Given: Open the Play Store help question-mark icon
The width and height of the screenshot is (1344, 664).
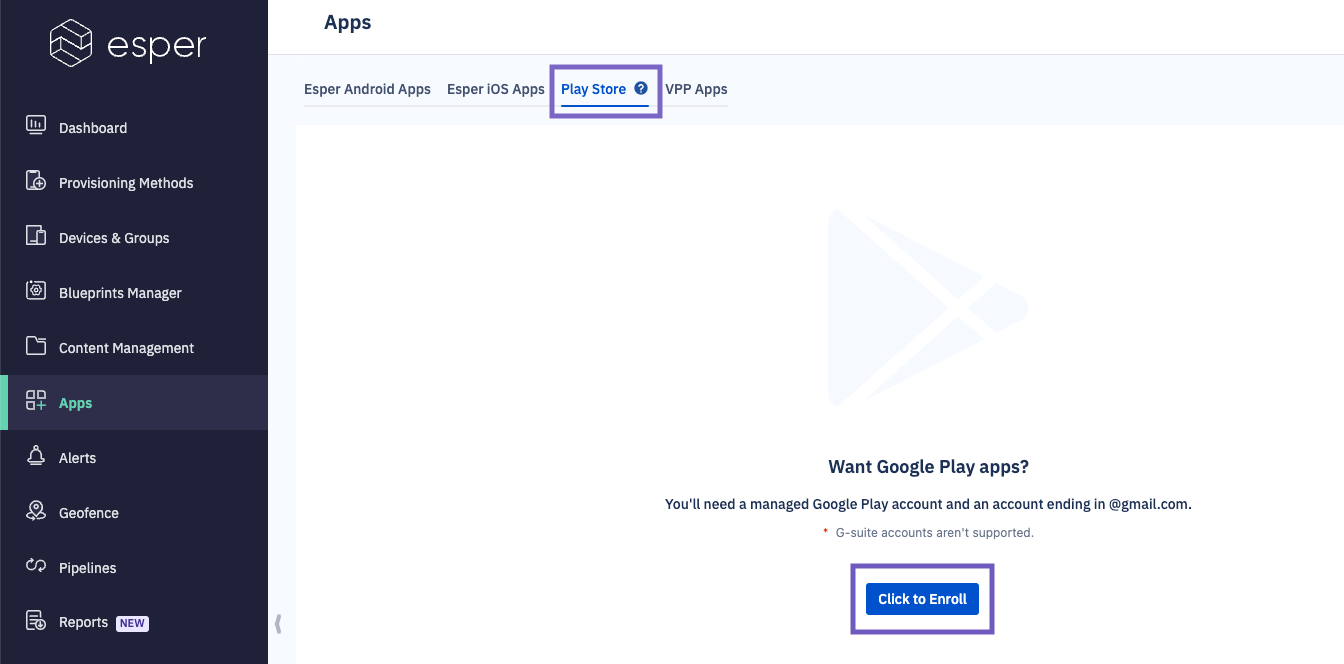Looking at the screenshot, I should pyautogui.click(x=641, y=88).
